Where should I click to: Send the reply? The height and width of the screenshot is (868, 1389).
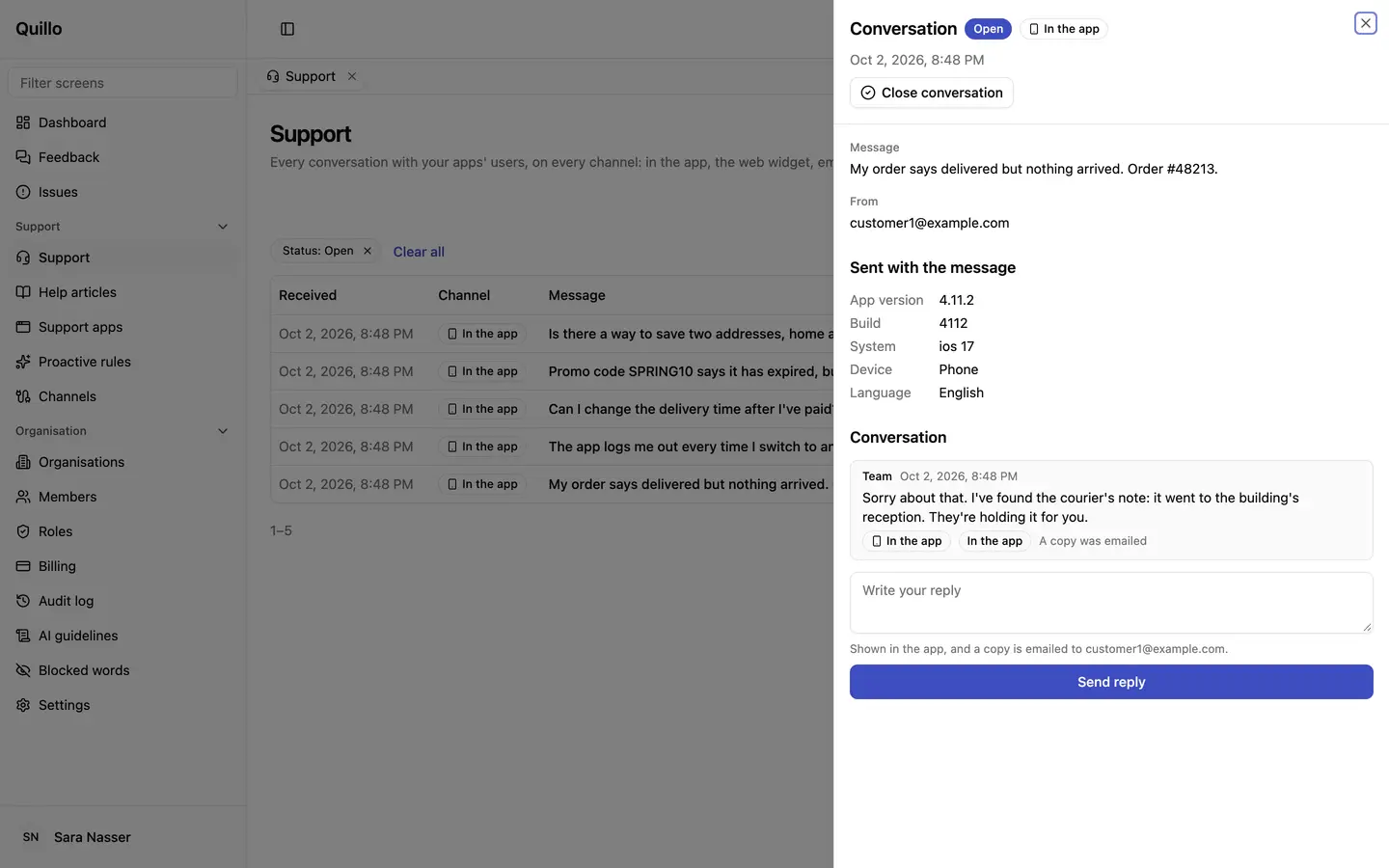coord(1111,682)
